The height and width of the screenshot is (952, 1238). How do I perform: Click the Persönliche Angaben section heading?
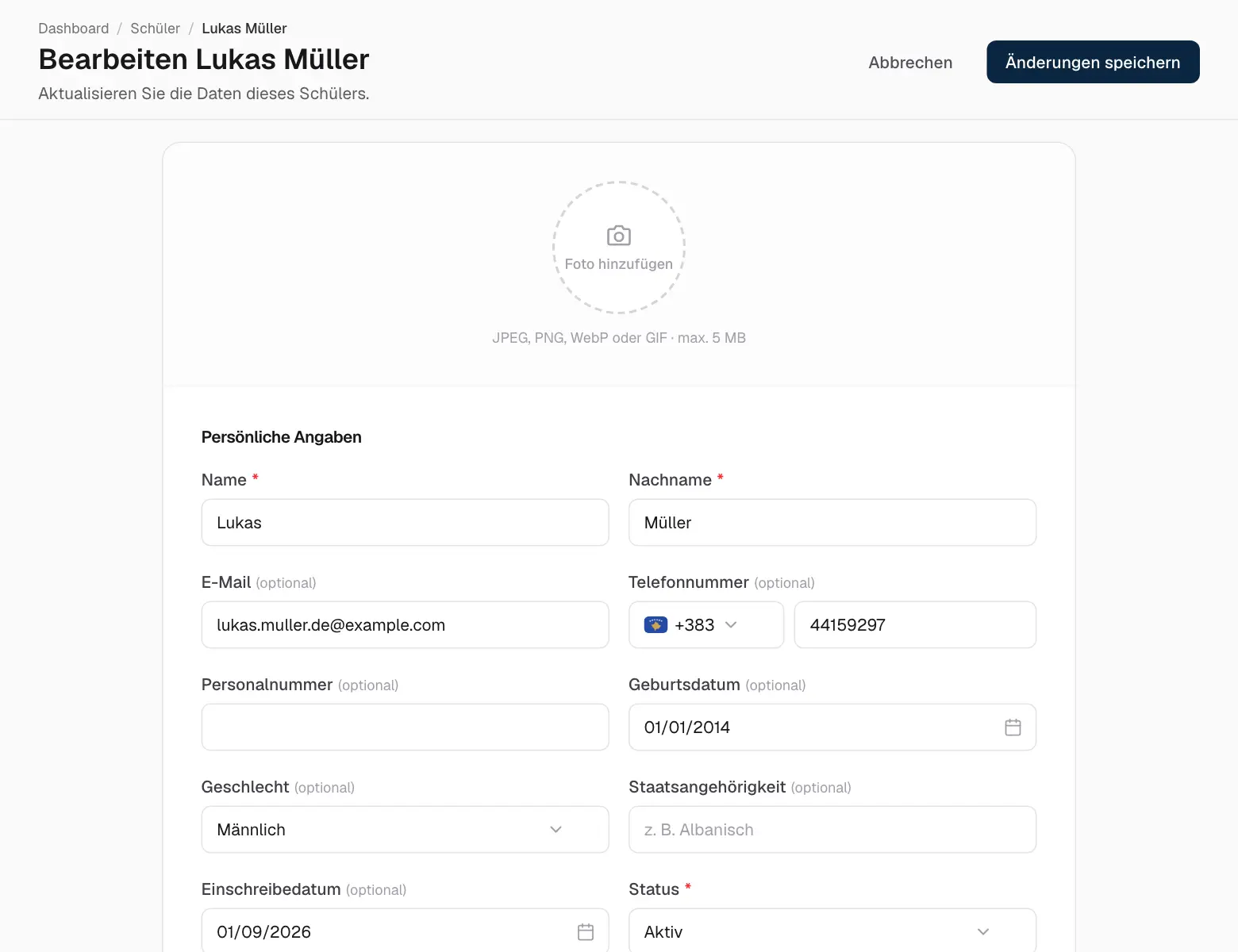coord(282,437)
